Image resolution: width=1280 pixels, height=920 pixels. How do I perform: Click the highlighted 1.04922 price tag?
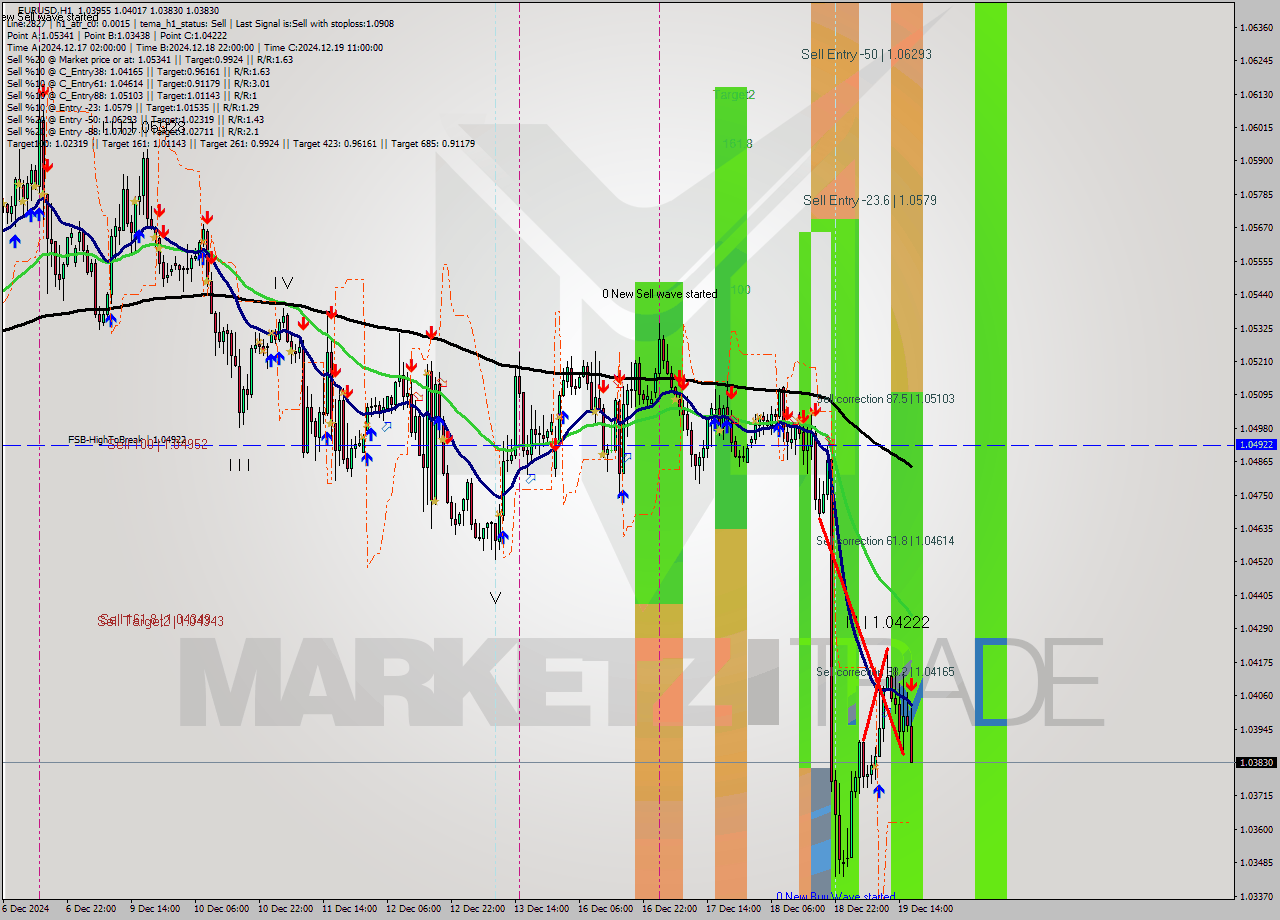(1256, 444)
